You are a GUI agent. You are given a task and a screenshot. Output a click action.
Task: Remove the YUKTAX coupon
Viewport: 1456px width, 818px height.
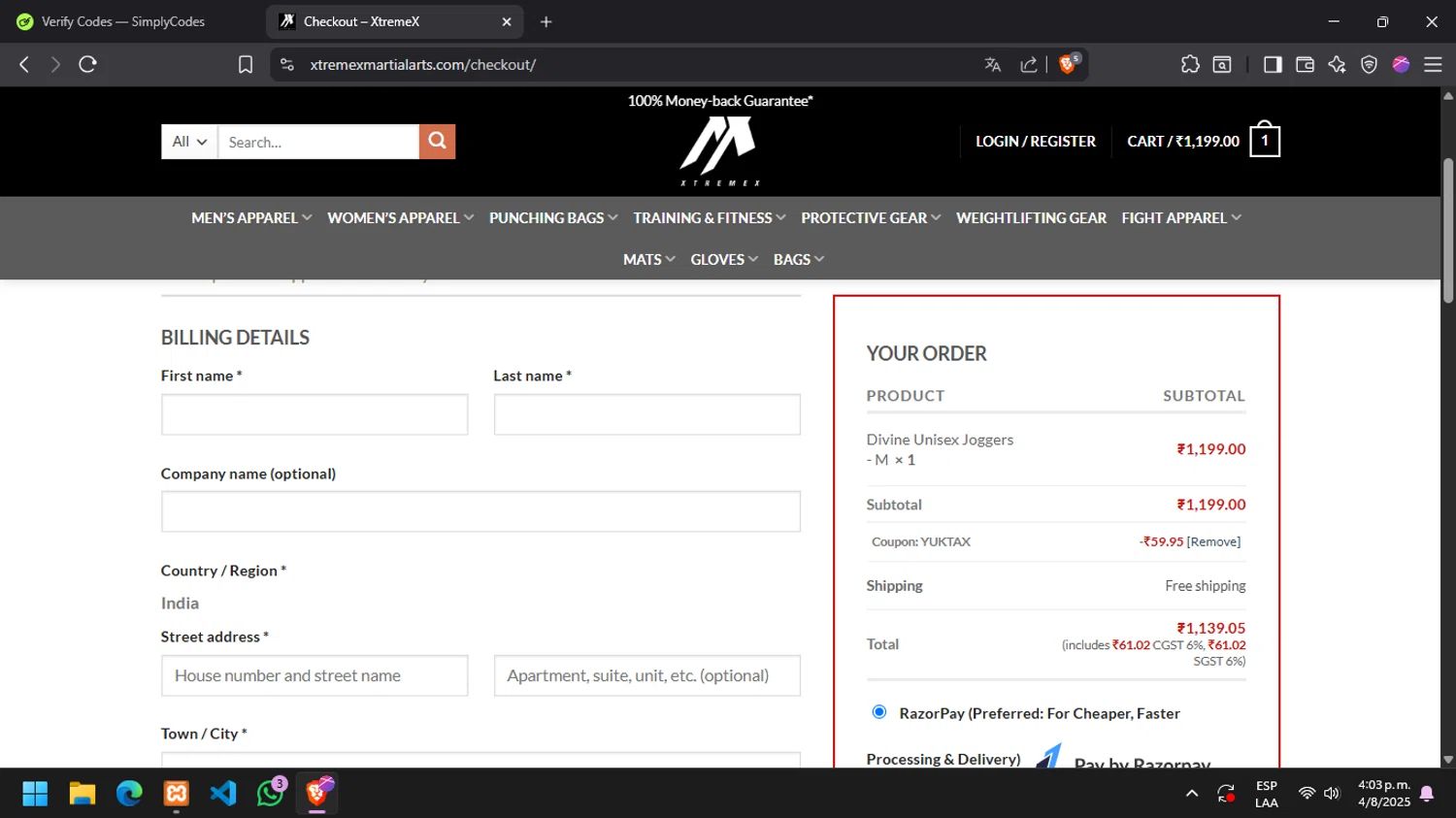click(x=1213, y=541)
